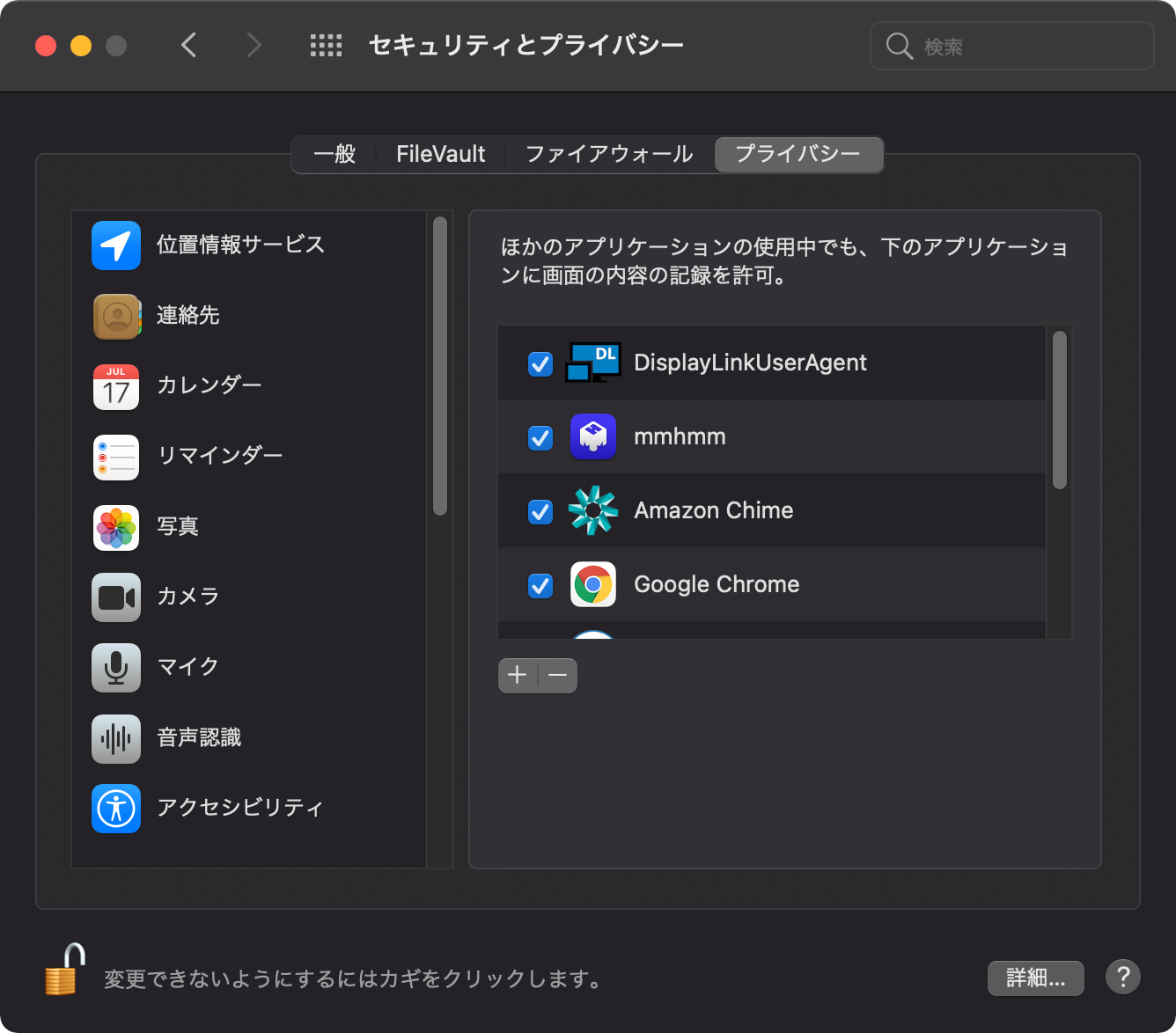Viewport: 1176px width, 1033px height.
Task: Select the アクセシビリティ accessibility icon
Action: pyautogui.click(x=116, y=809)
